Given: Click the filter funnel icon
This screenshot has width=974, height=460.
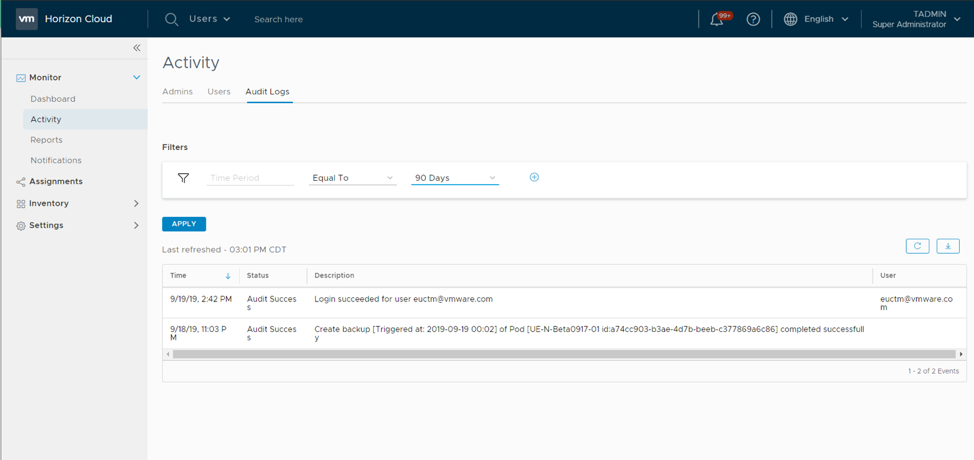Looking at the screenshot, I should [183, 178].
